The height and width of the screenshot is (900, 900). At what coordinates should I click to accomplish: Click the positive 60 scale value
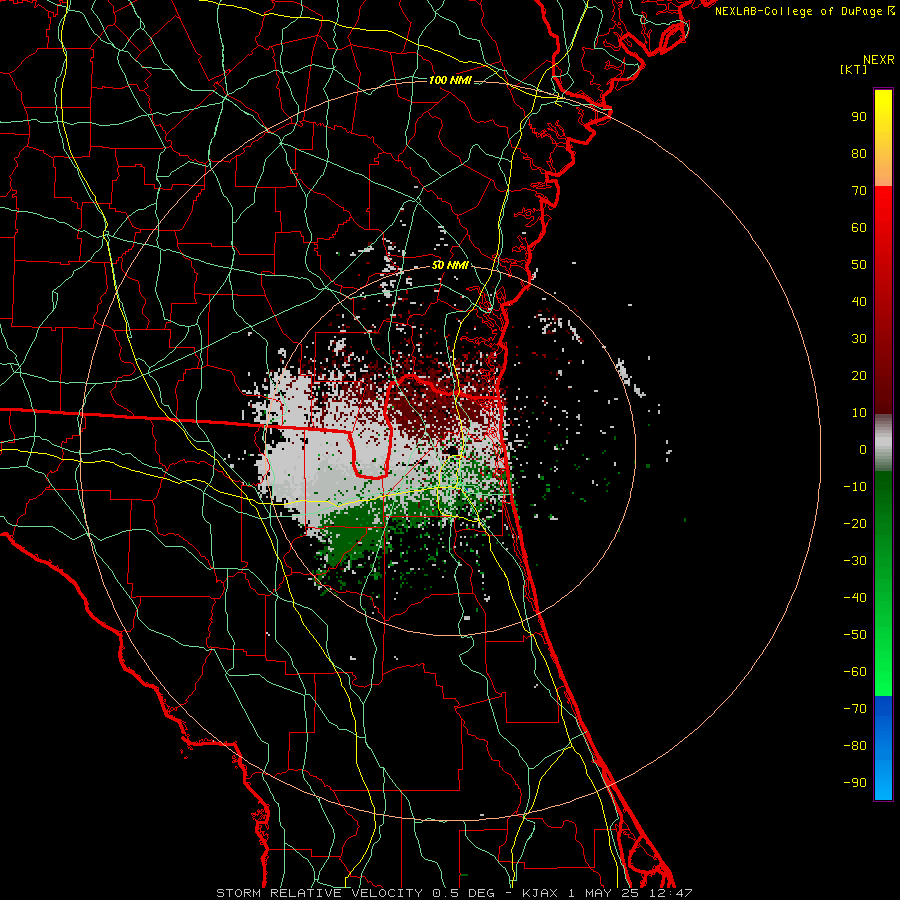[859, 227]
